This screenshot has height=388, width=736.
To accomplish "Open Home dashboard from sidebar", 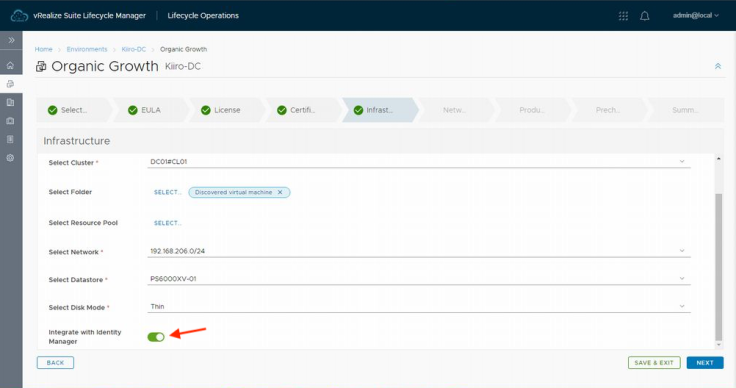I will [x=10, y=66].
